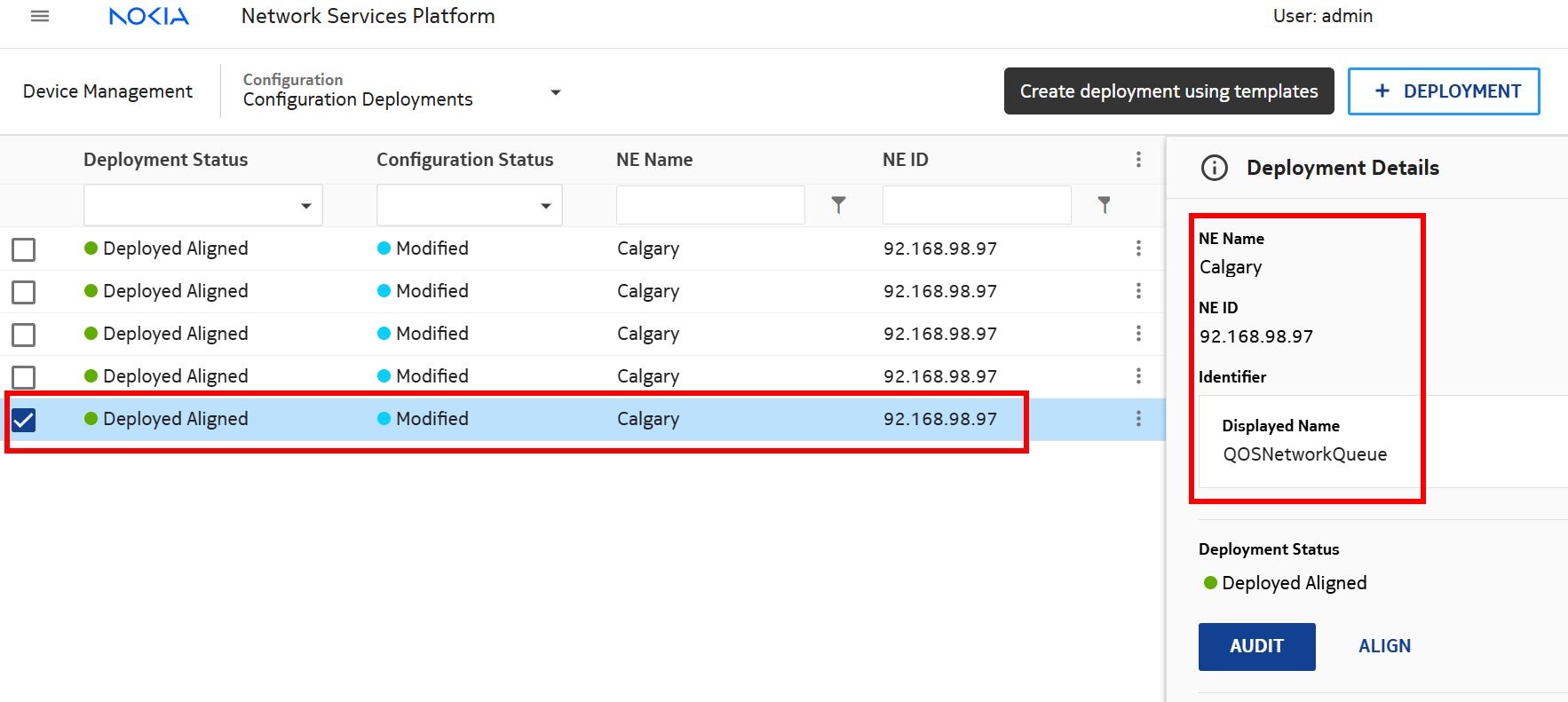Screen dimensions: 1568x702
Task: Open the row actions menu for first Calgary row
Action: click(1138, 248)
